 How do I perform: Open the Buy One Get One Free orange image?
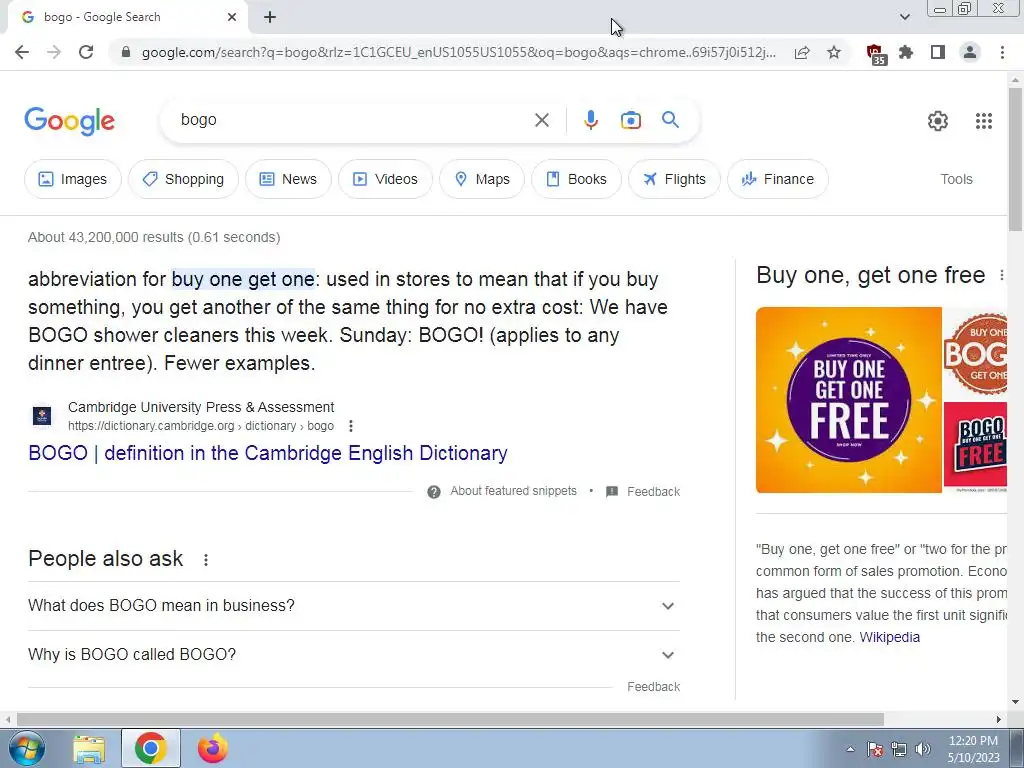[x=849, y=400]
